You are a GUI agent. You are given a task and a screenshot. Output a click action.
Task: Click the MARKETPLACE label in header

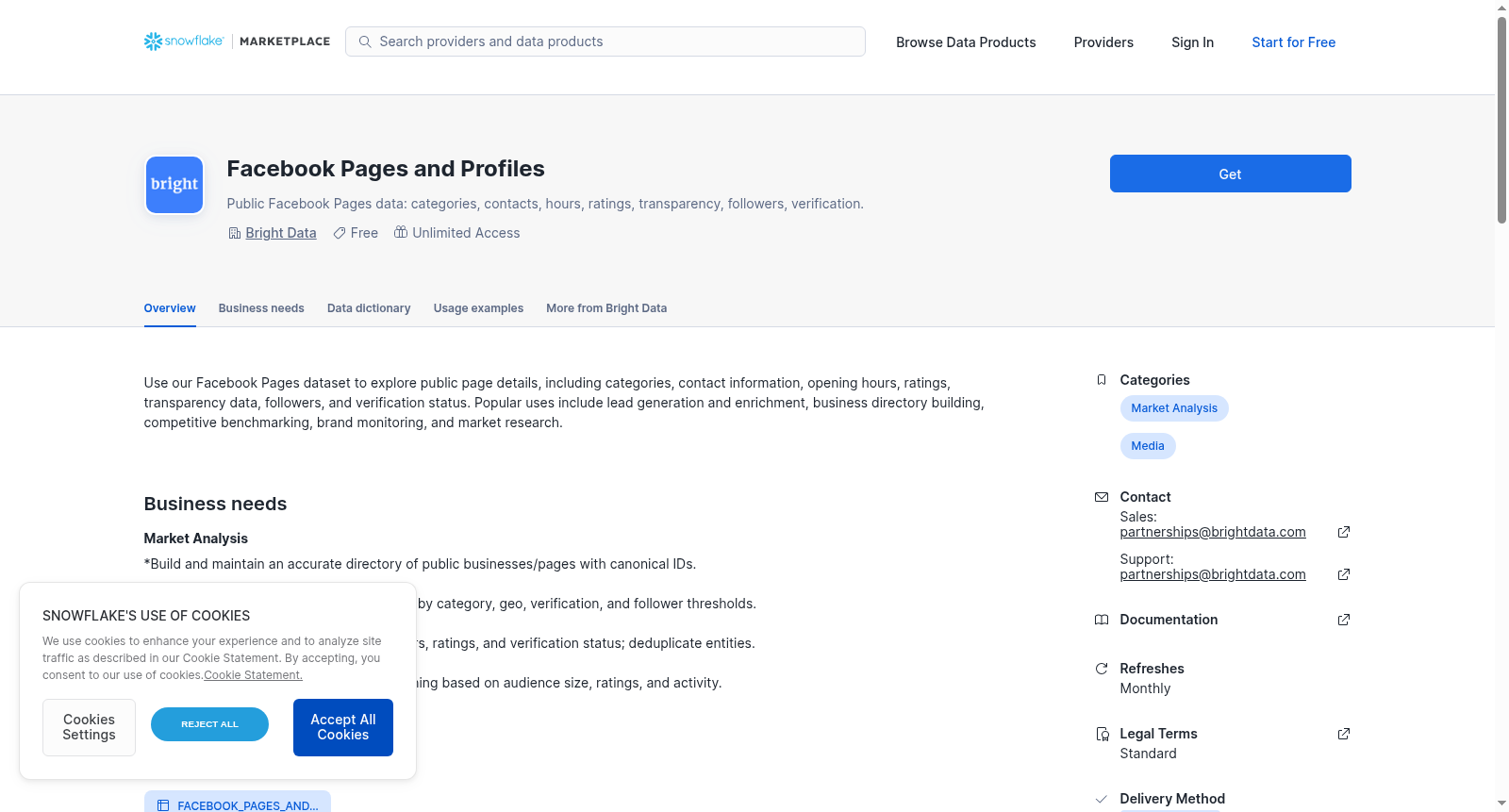285,41
